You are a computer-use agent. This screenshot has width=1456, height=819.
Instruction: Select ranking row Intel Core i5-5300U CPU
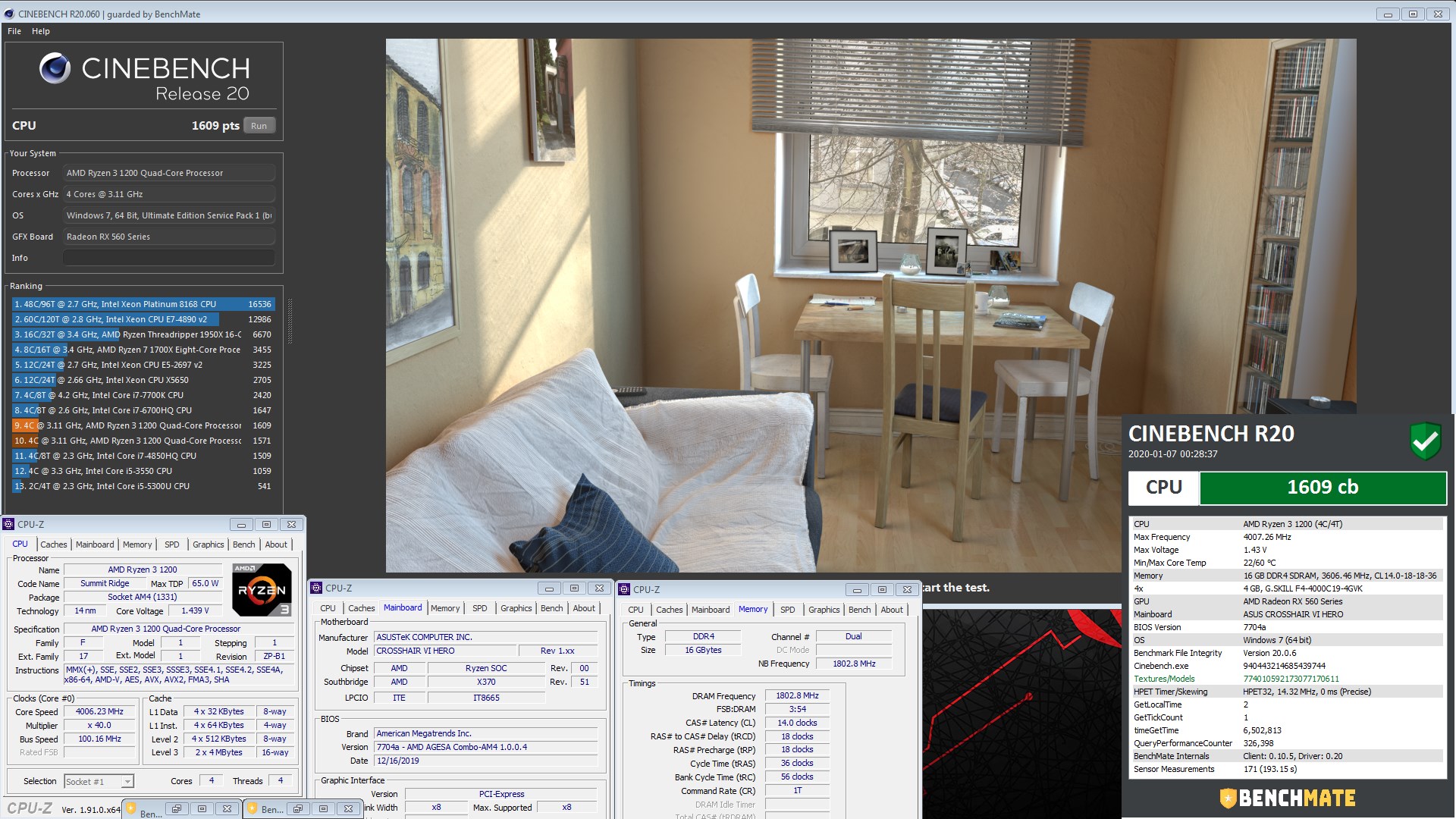click(143, 486)
